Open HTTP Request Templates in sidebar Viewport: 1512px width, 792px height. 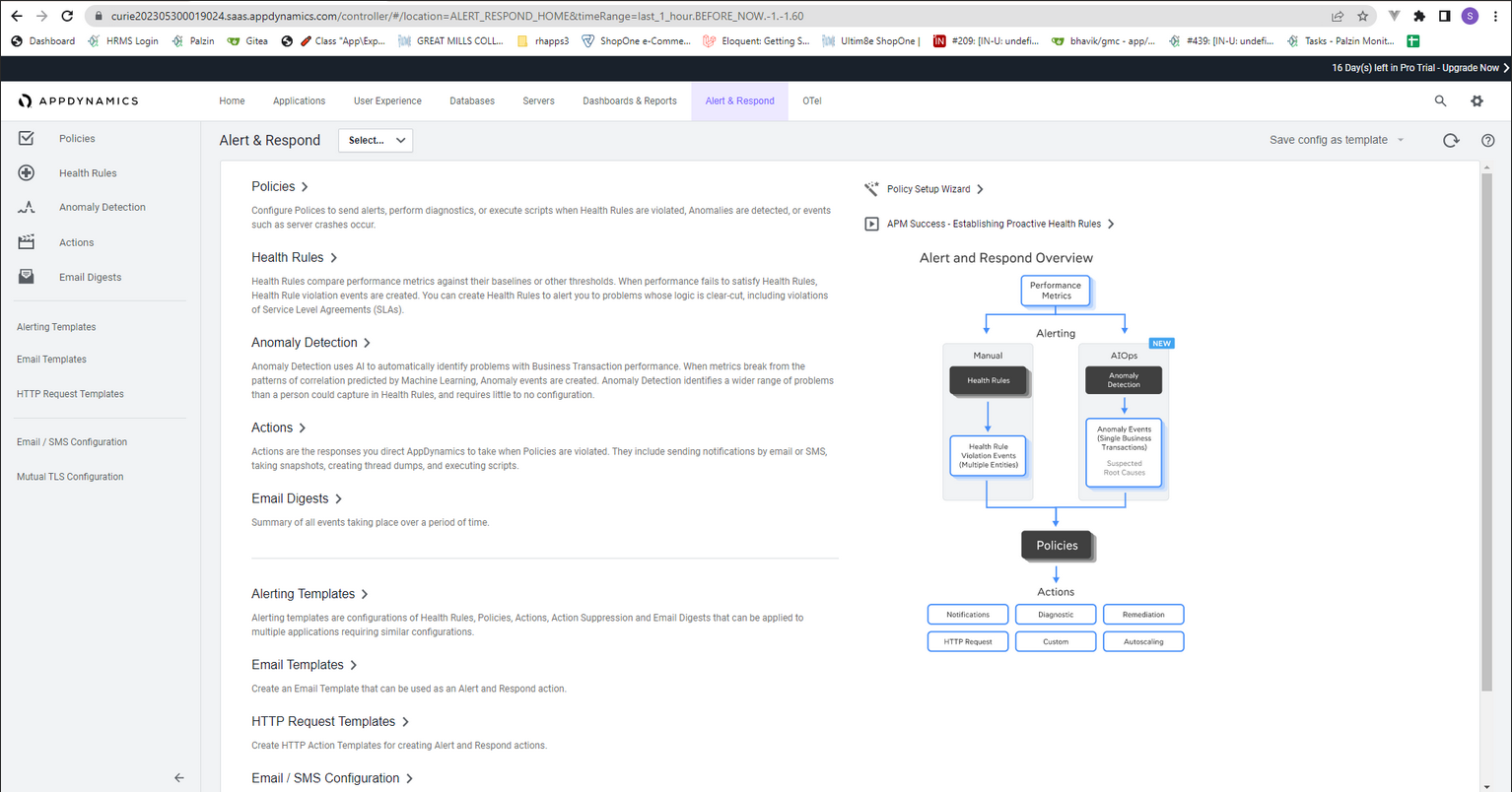pos(70,394)
